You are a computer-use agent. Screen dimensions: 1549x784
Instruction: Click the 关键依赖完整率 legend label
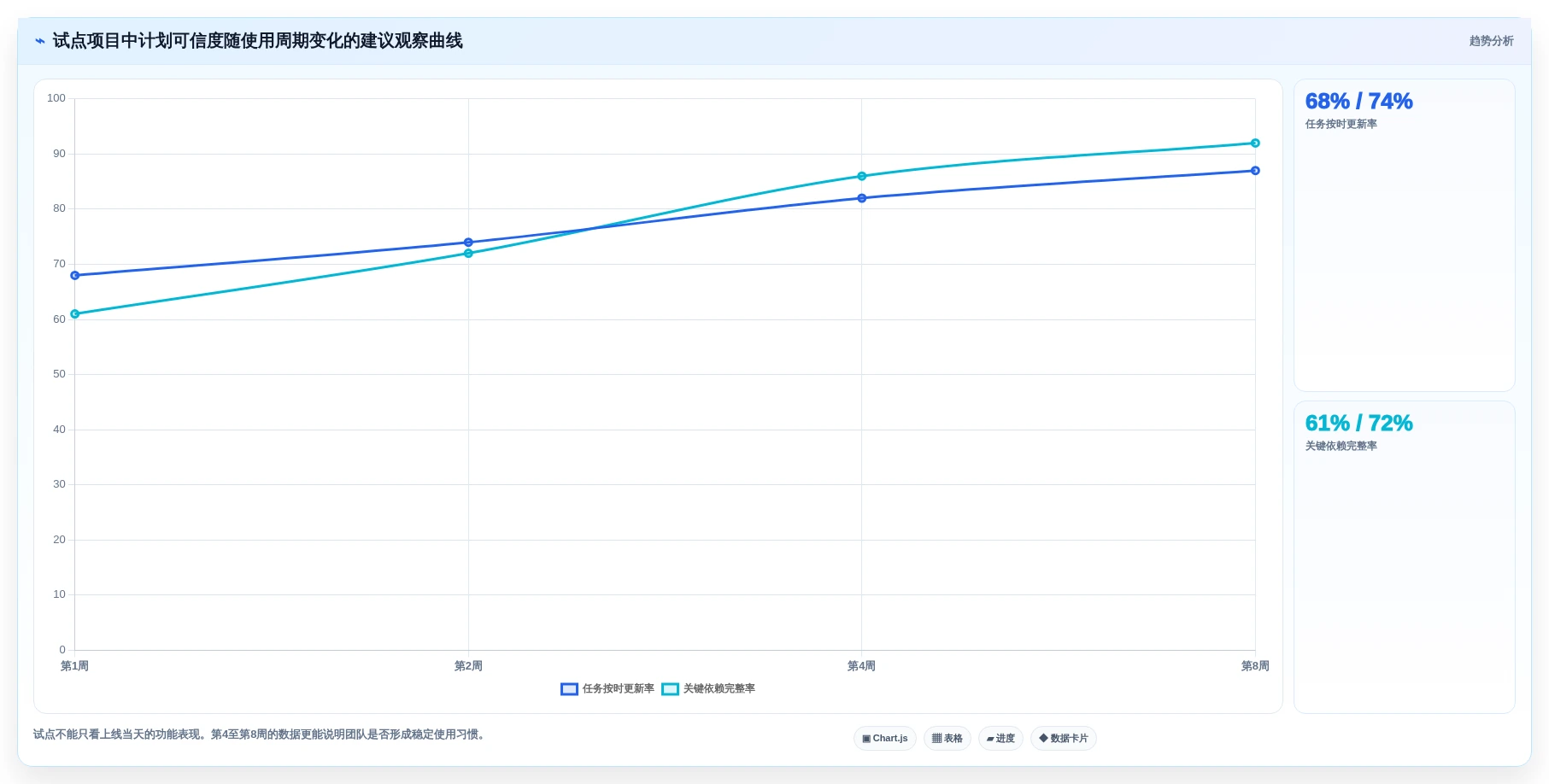(x=719, y=689)
